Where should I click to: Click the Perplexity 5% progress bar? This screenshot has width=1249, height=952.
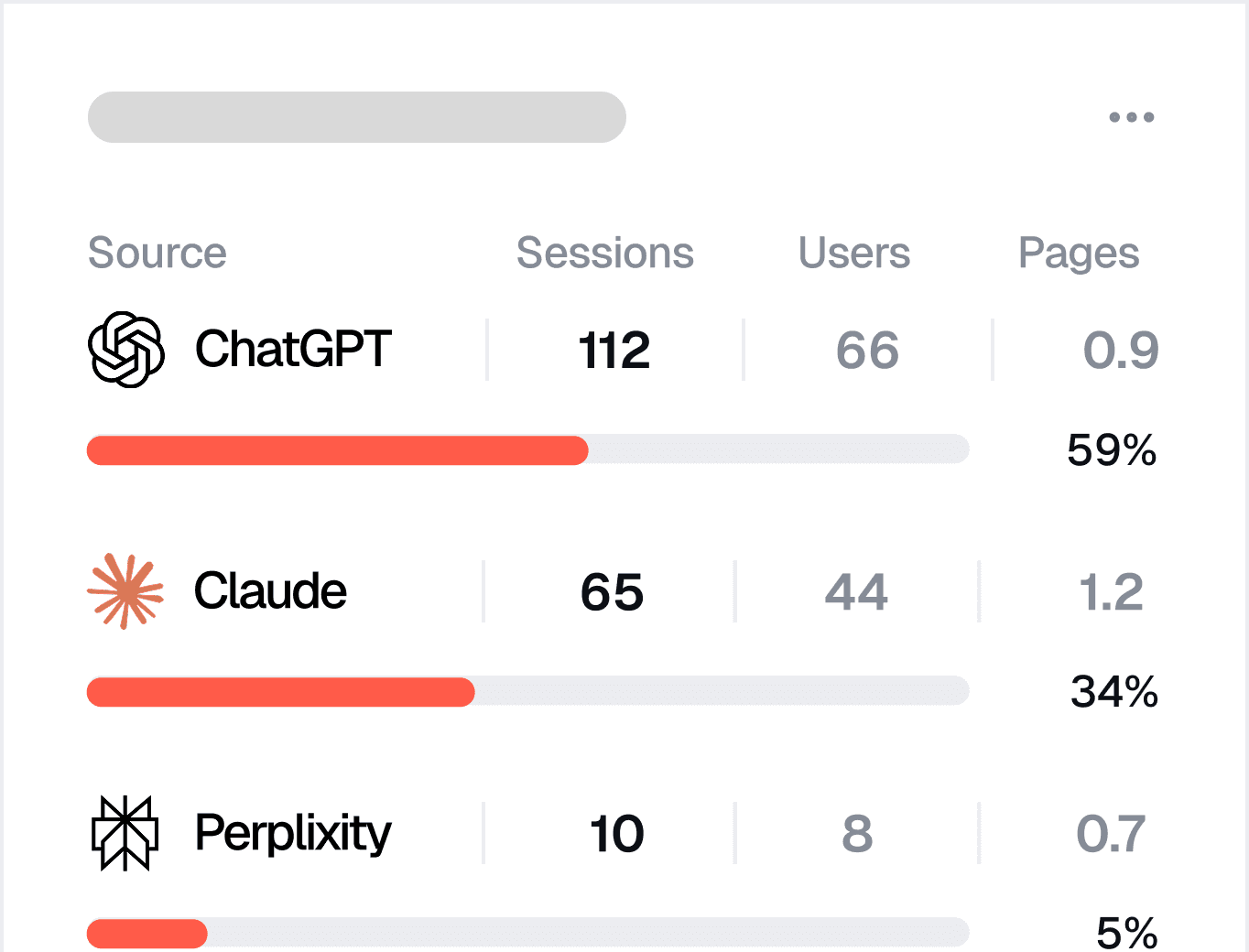pos(528,933)
